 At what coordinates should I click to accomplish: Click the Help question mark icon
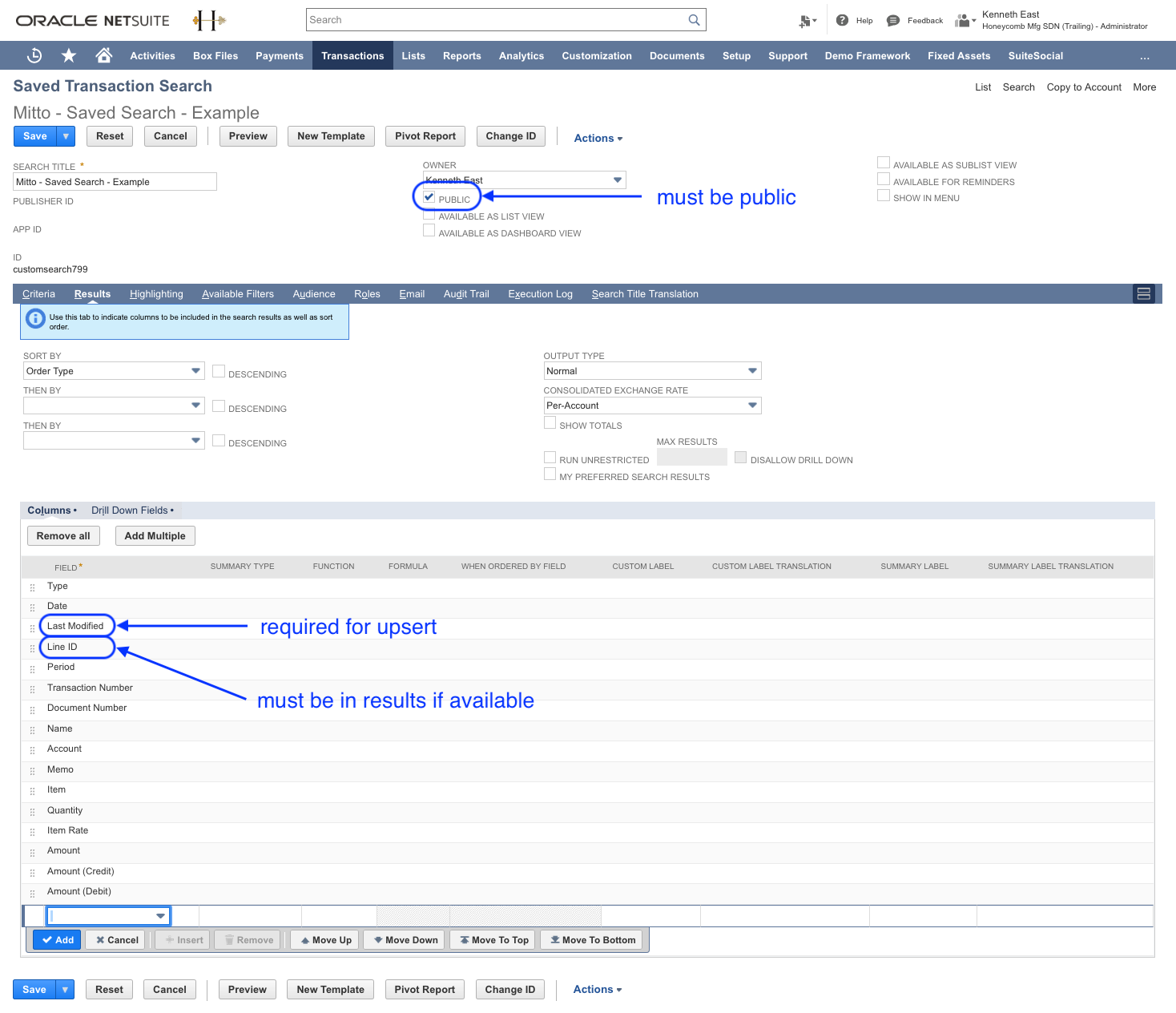842,20
